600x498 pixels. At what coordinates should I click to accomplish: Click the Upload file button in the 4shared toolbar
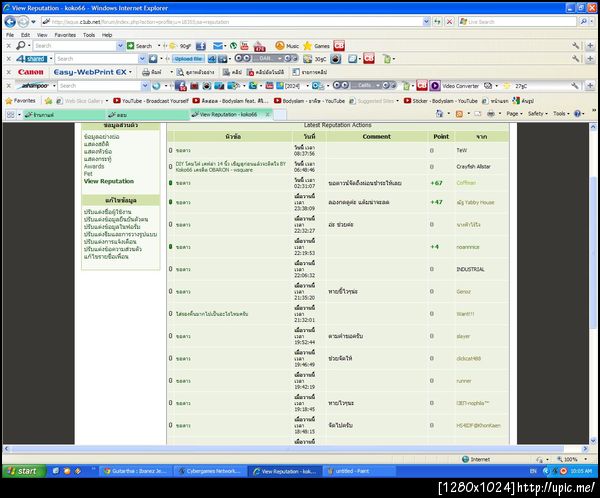click(188, 59)
